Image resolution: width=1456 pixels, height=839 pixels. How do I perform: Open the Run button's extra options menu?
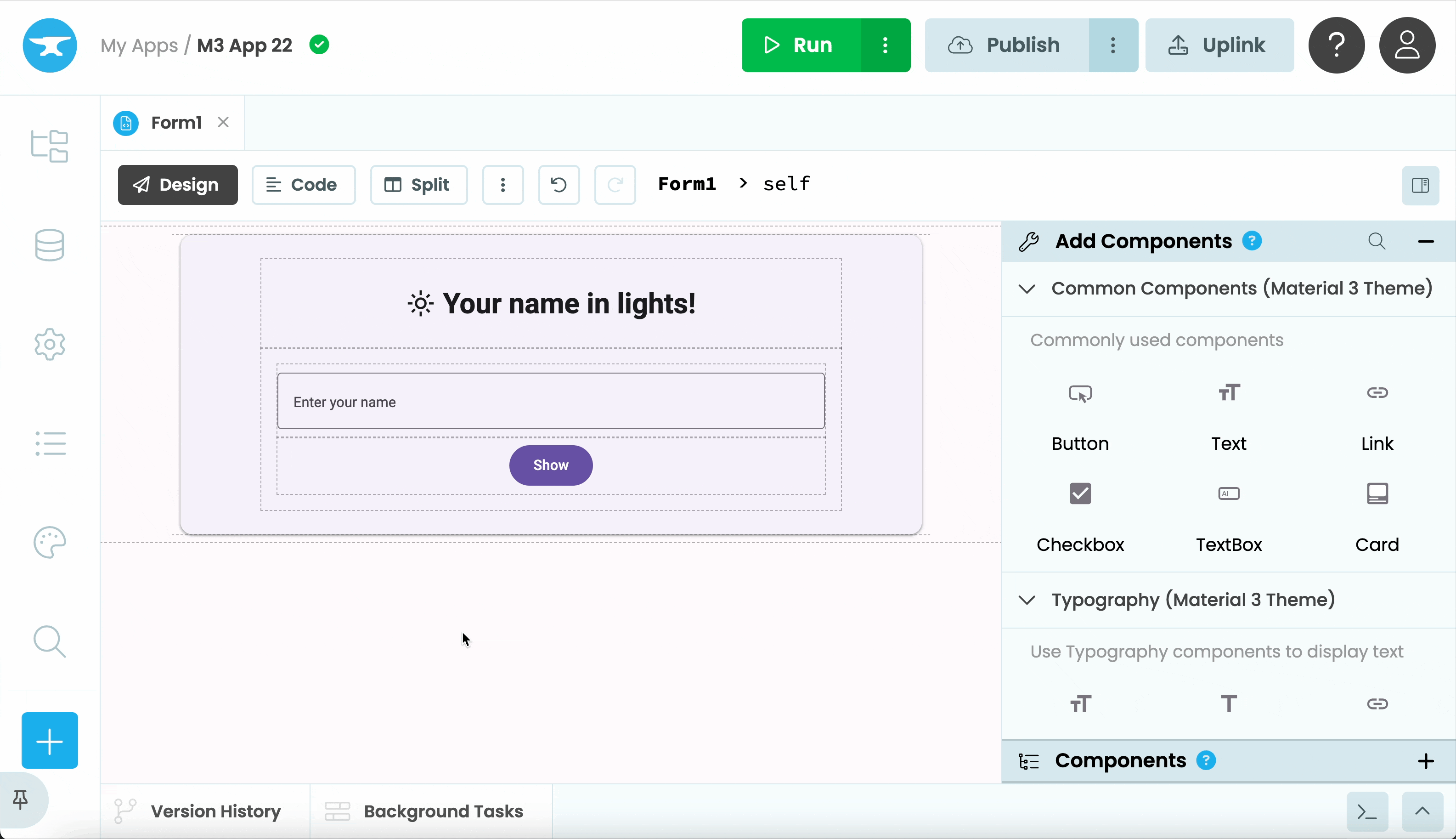(x=886, y=45)
